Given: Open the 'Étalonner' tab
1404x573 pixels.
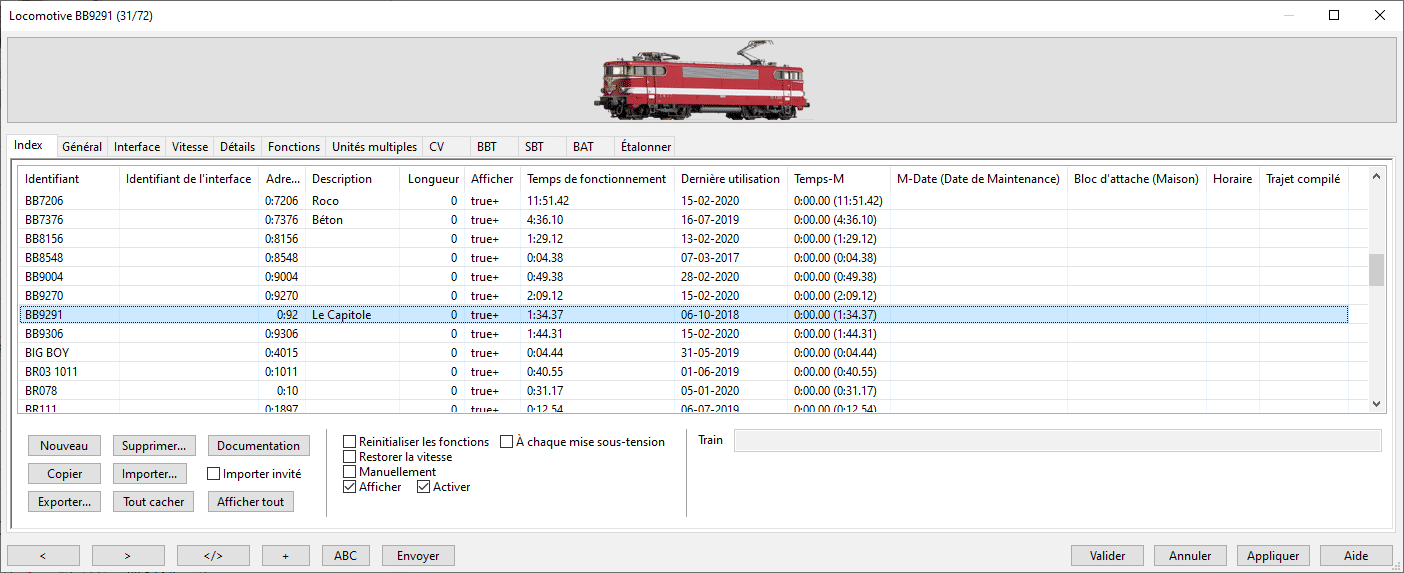Looking at the screenshot, I should (x=645, y=147).
